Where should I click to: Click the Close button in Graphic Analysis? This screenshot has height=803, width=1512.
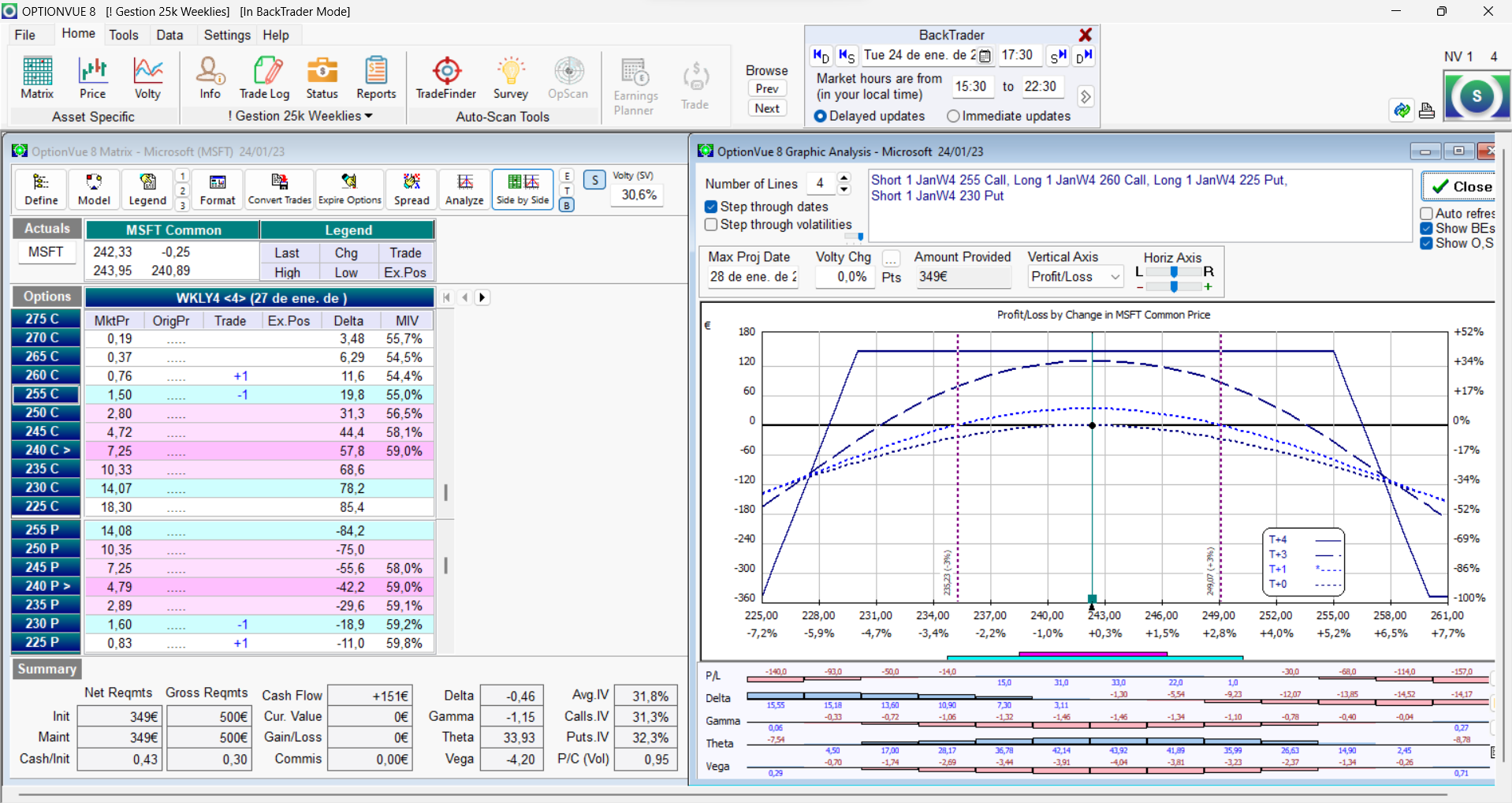[1461, 187]
